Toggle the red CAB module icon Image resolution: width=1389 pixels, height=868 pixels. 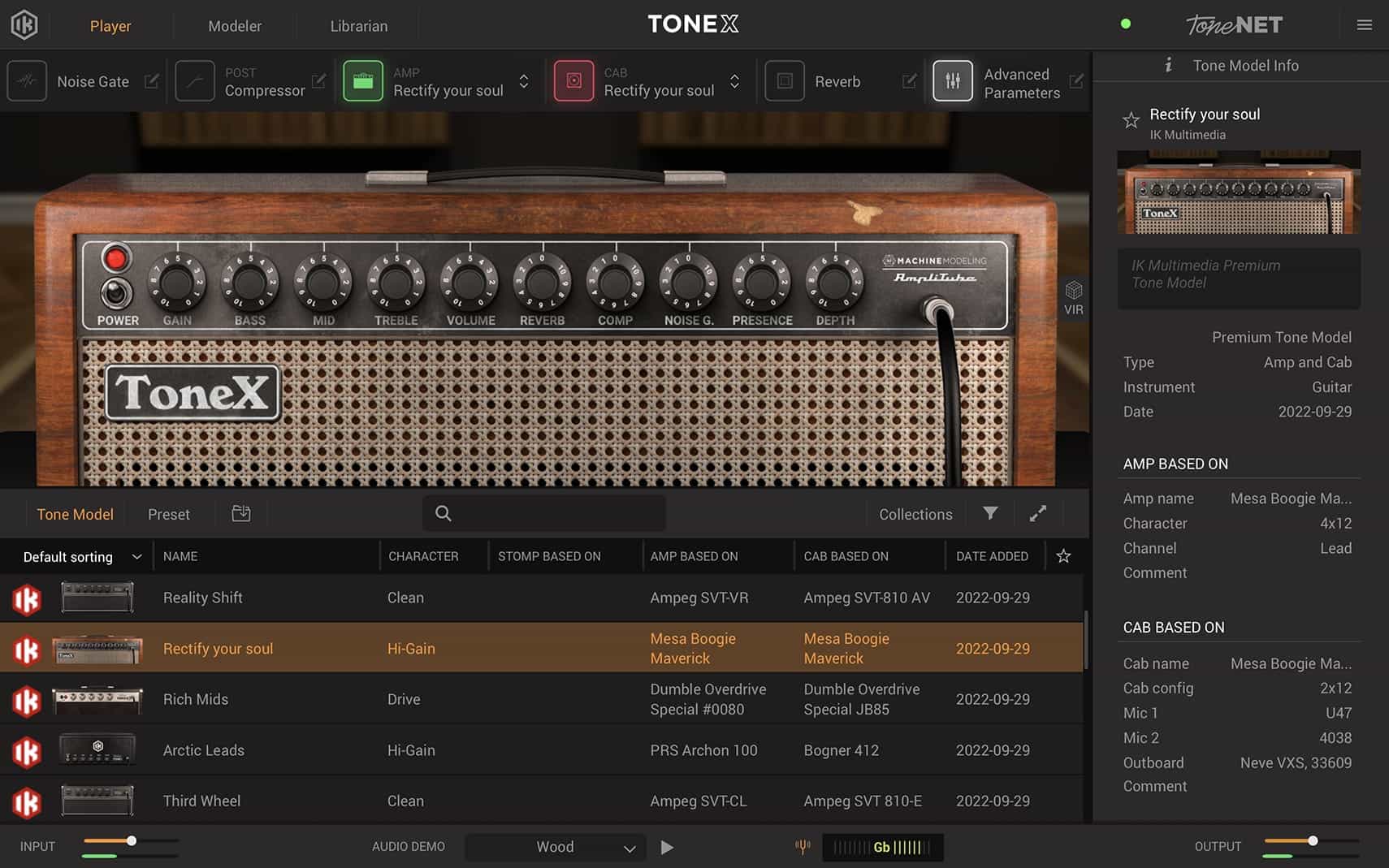[573, 81]
